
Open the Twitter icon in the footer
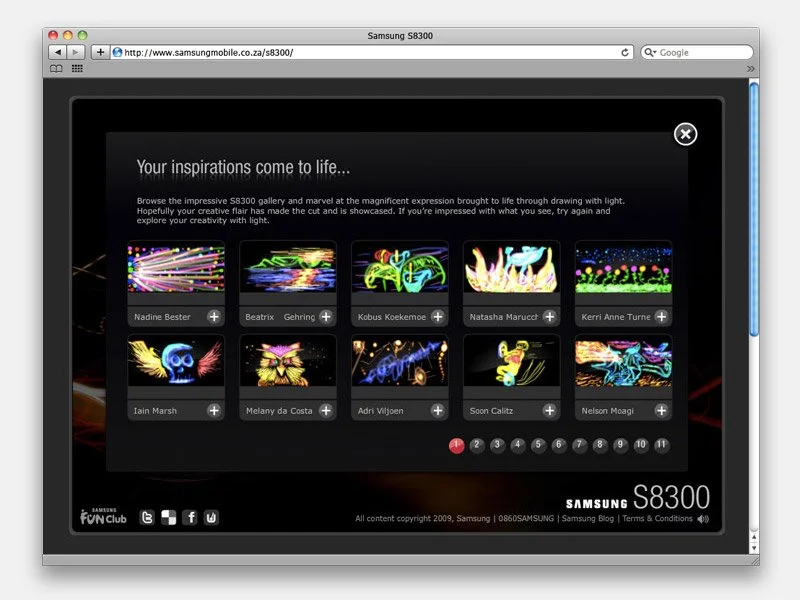(x=147, y=518)
